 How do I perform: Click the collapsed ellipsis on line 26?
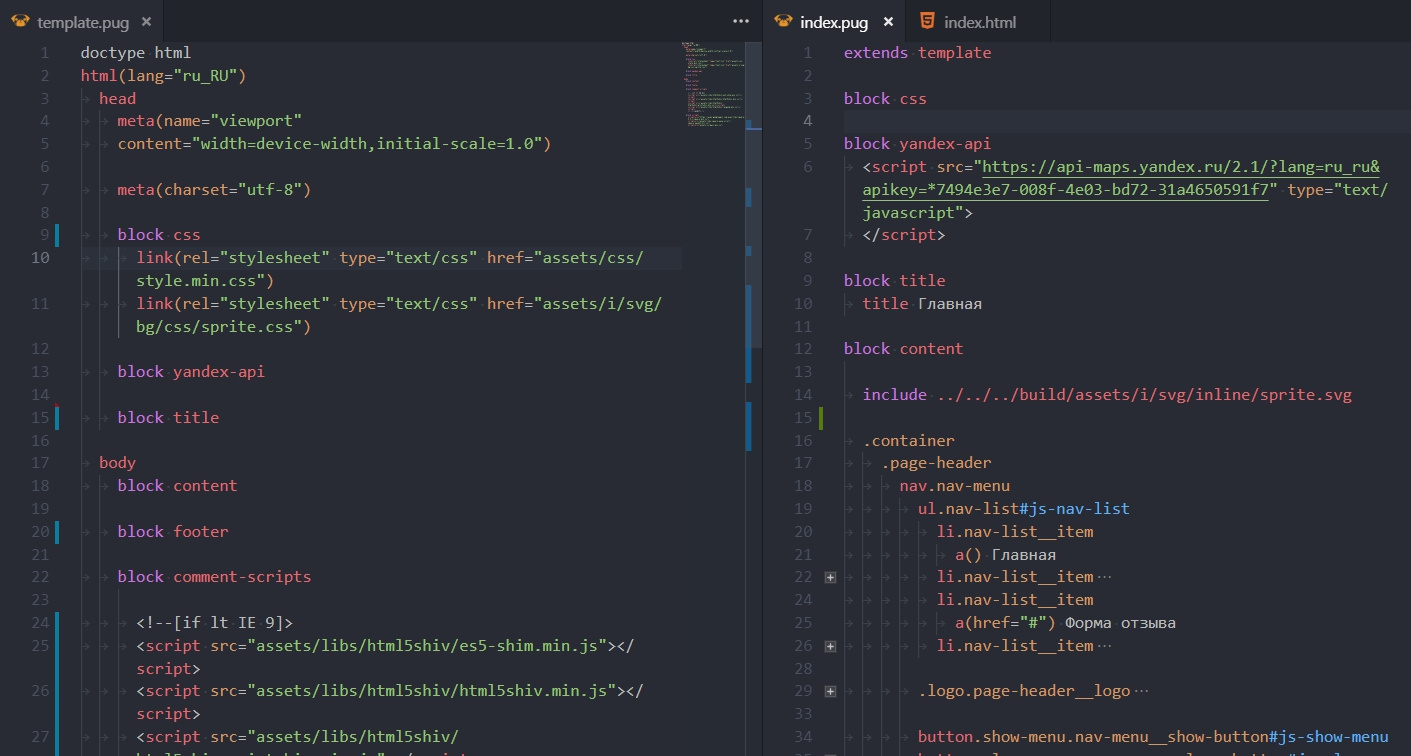pyautogui.click(x=1105, y=646)
